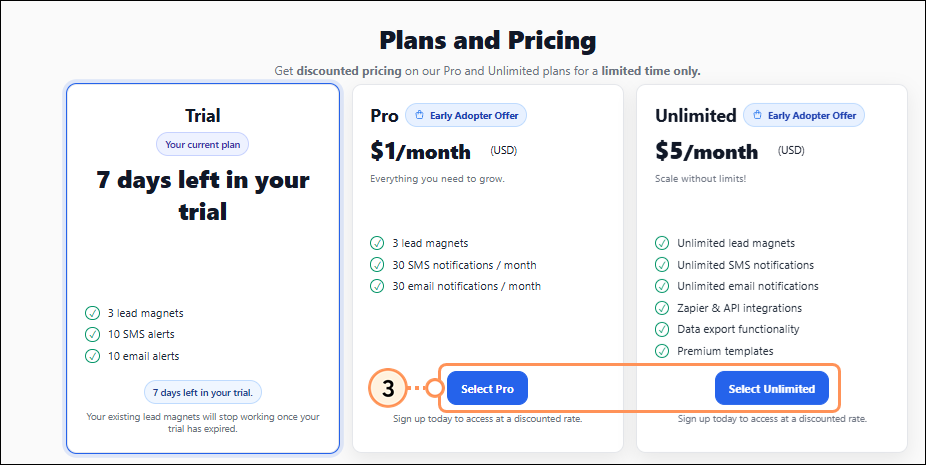Click the Pro plan Early Adopter Offer icon
The image size is (926, 465).
click(421, 115)
